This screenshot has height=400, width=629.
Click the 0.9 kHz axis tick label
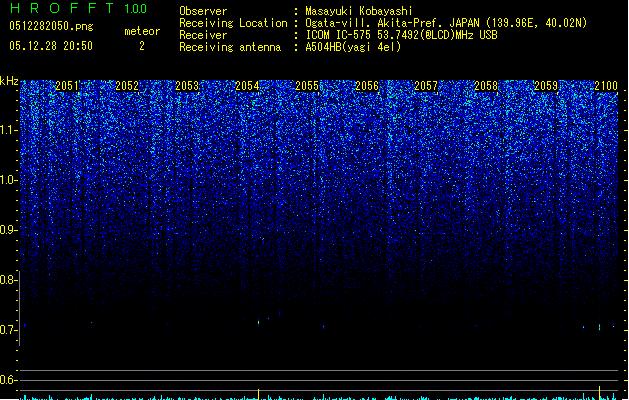[x=9, y=230]
